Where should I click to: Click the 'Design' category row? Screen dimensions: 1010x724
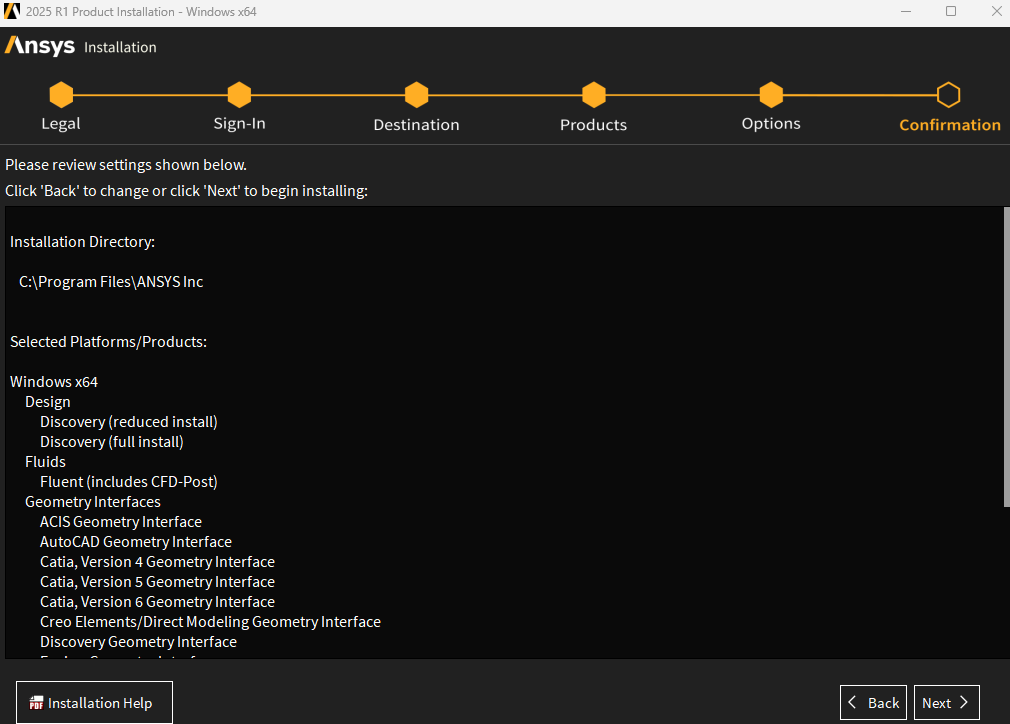48,402
